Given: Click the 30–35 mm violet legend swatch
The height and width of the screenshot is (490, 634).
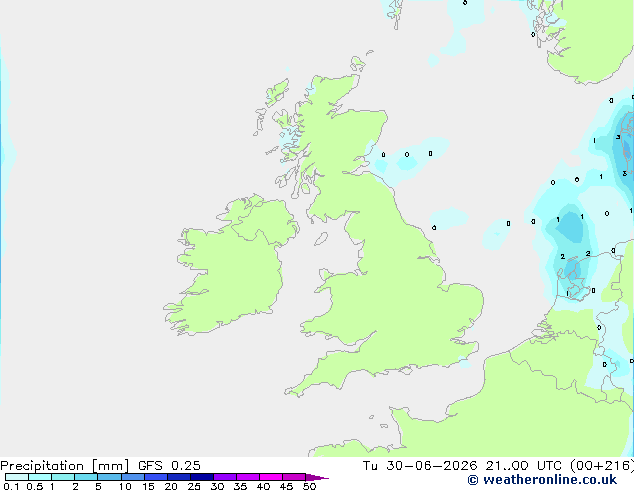Looking at the screenshot, I should [x=225, y=477].
